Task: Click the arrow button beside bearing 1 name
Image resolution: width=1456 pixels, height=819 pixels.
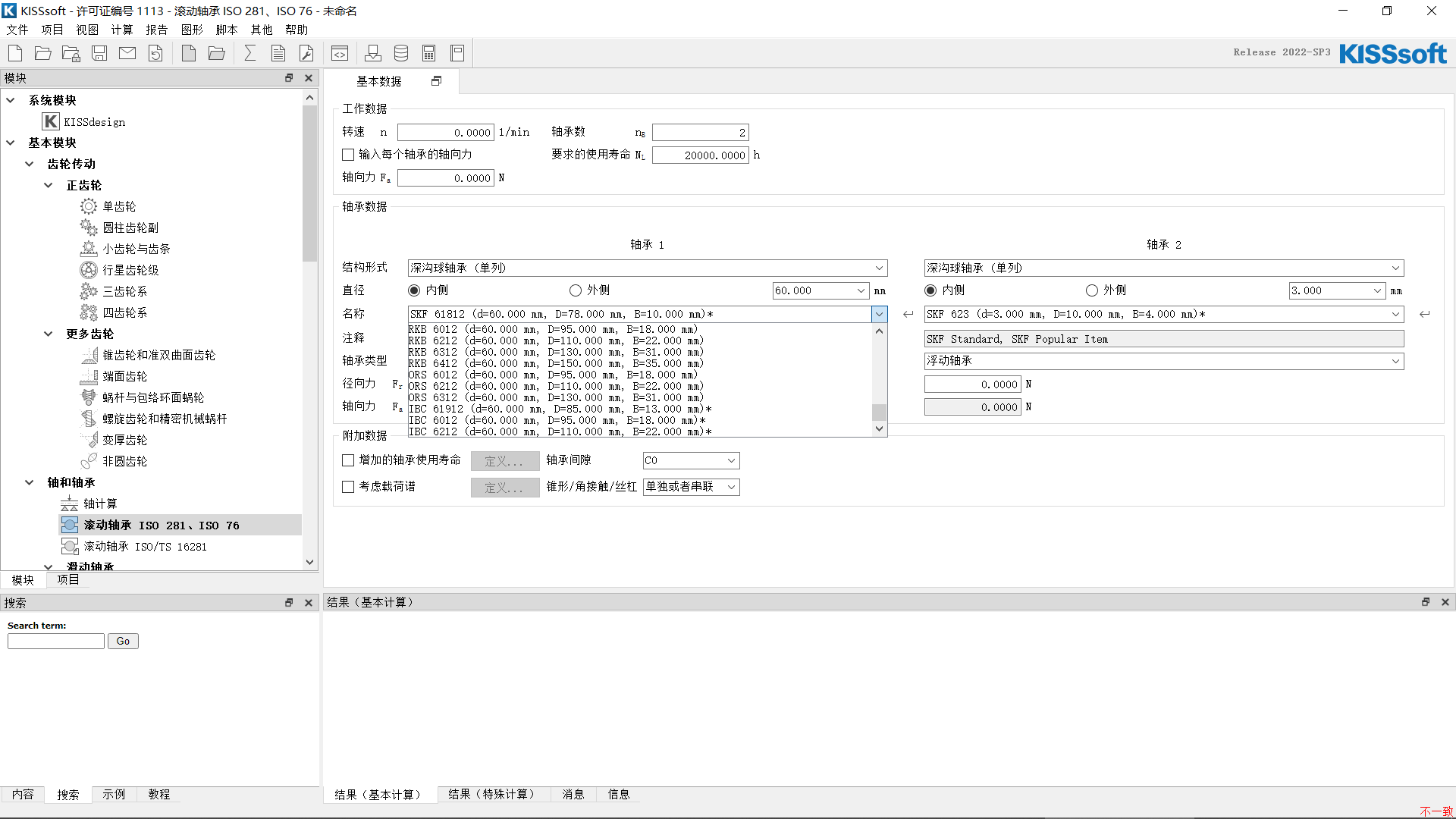Action: point(908,314)
